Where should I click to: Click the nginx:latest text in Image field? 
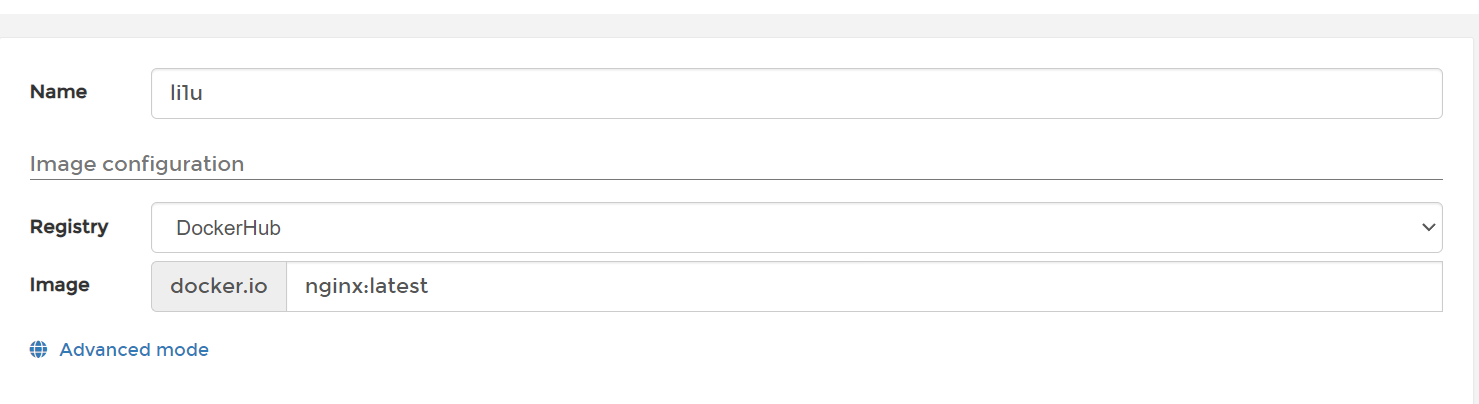click(366, 286)
